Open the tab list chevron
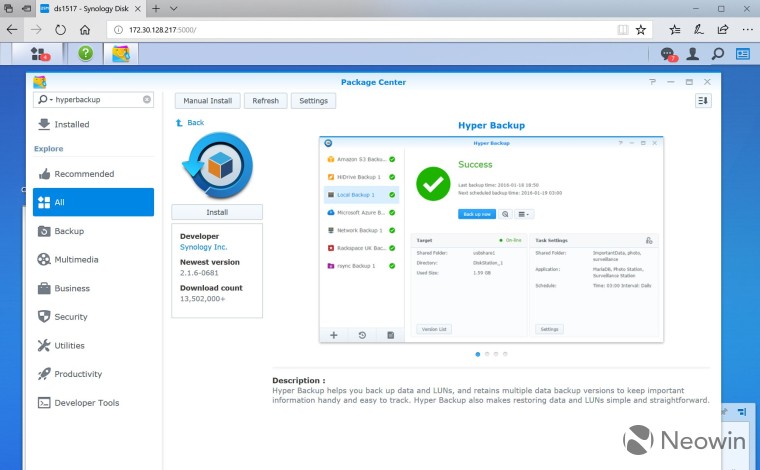 point(174,9)
